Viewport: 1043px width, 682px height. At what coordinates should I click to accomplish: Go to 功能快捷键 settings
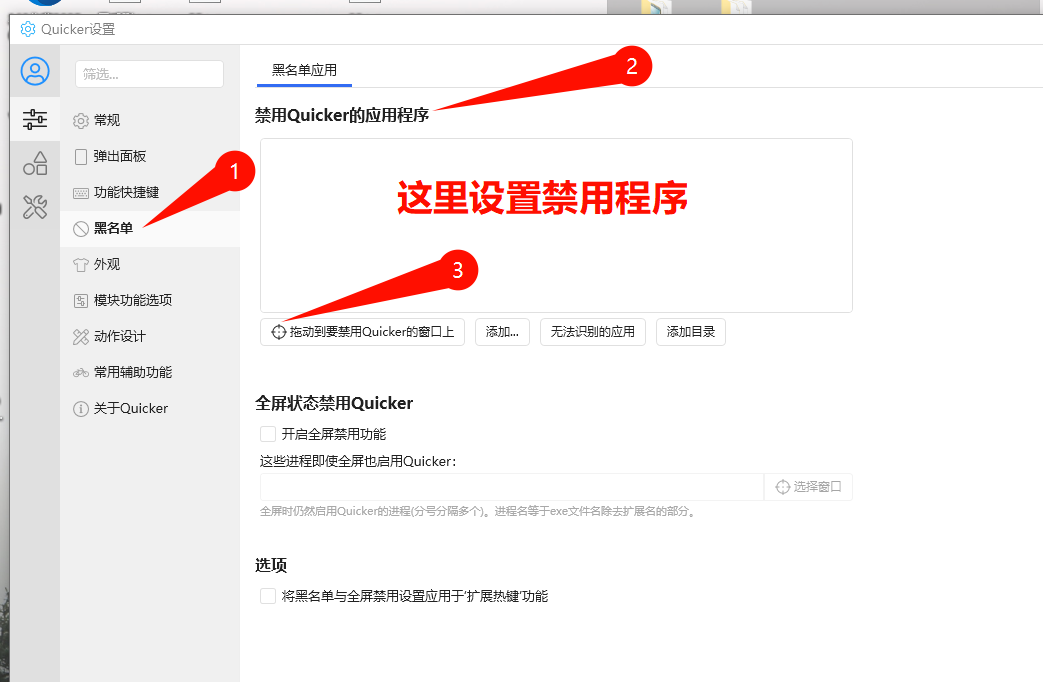point(150,192)
